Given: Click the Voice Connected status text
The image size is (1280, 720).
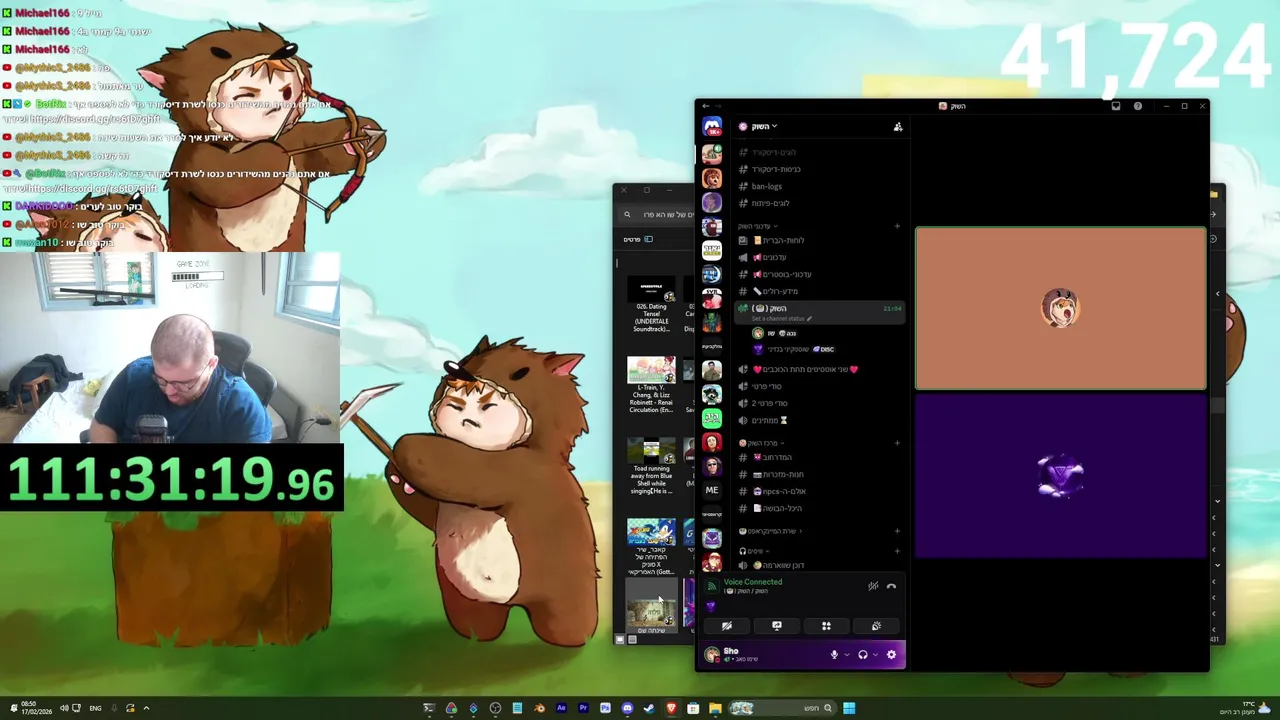Looking at the screenshot, I should [x=753, y=582].
